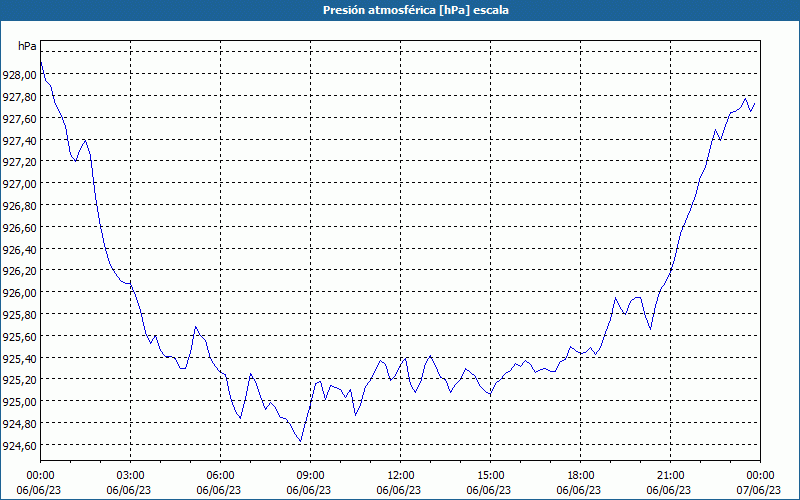
Task: Click the 927,60 y-axis value
Action: (x=19, y=119)
